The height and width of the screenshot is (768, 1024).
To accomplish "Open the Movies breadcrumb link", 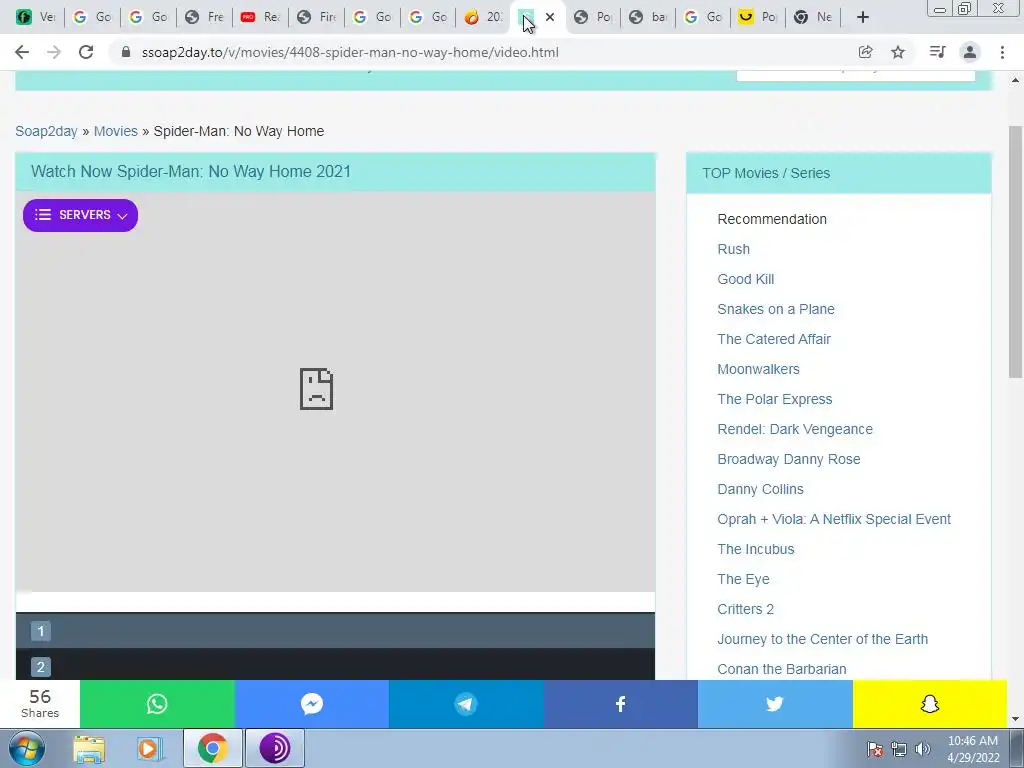I will (x=116, y=131).
